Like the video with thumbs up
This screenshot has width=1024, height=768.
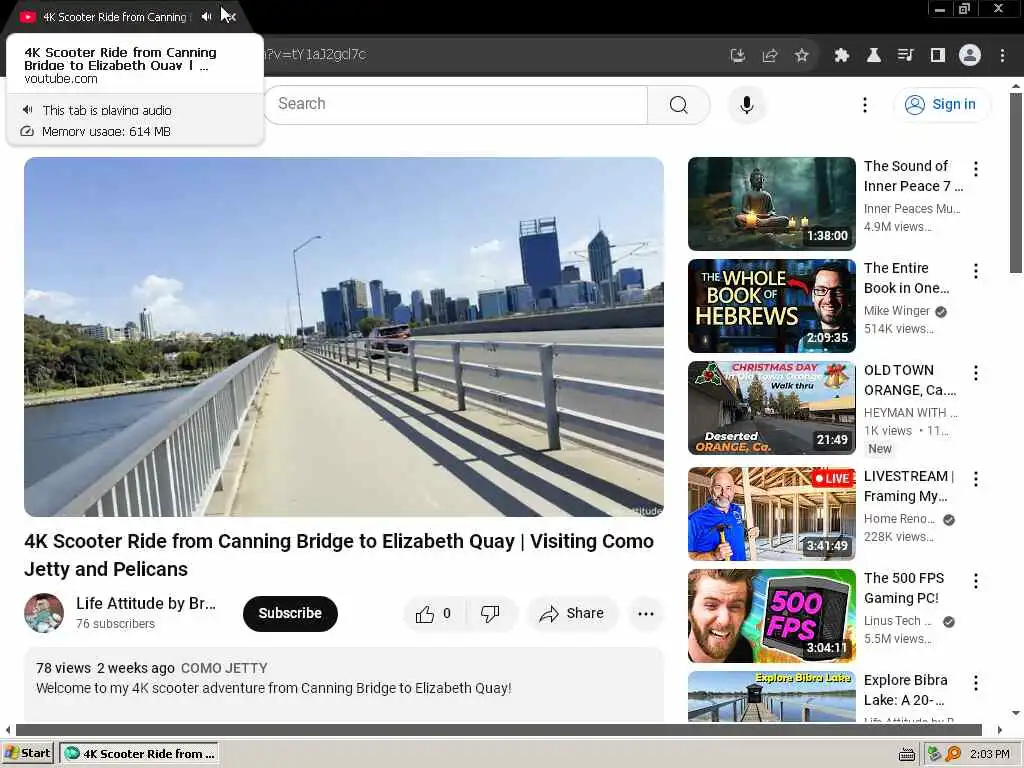pyautogui.click(x=434, y=613)
